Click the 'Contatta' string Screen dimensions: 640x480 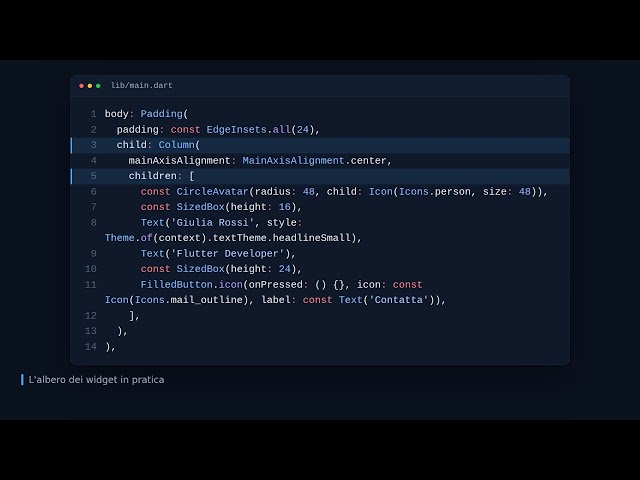tap(399, 300)
